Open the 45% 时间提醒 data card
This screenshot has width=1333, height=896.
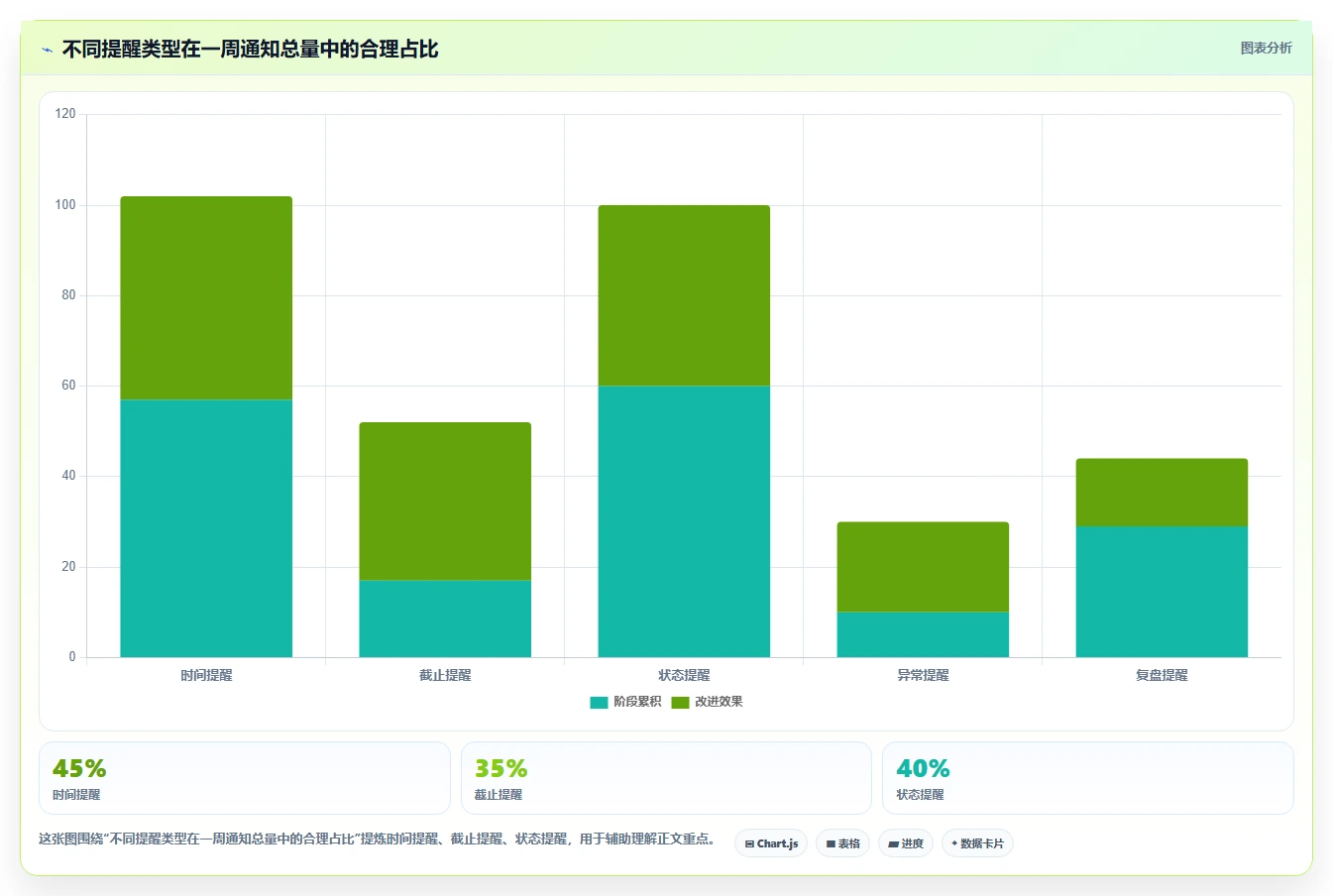245,778
